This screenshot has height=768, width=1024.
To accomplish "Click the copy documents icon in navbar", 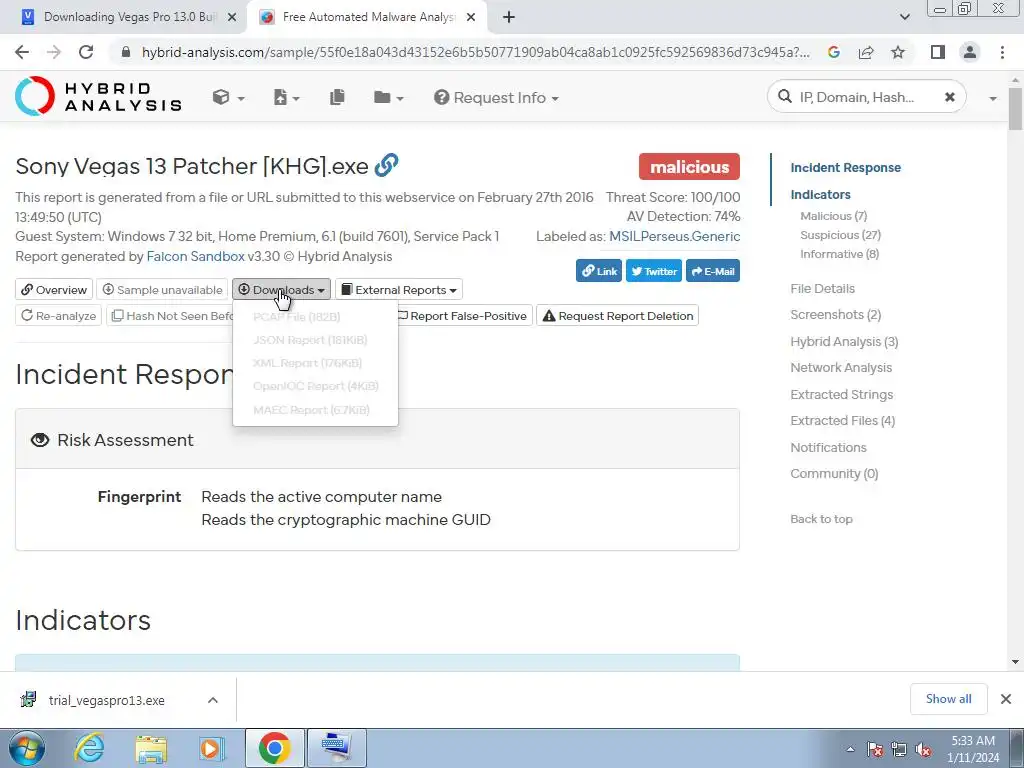I will pyautogui.click(x=337, y=97).
